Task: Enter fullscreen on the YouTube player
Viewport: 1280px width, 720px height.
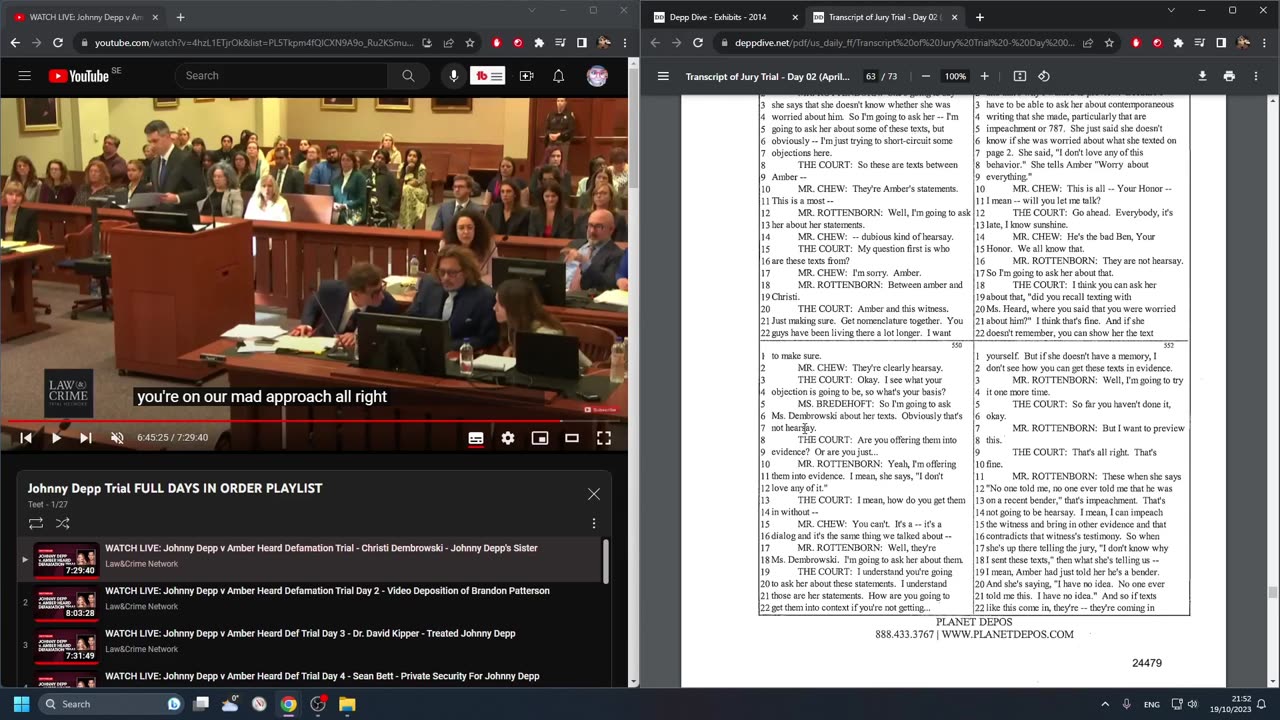Action: [604, 438]
